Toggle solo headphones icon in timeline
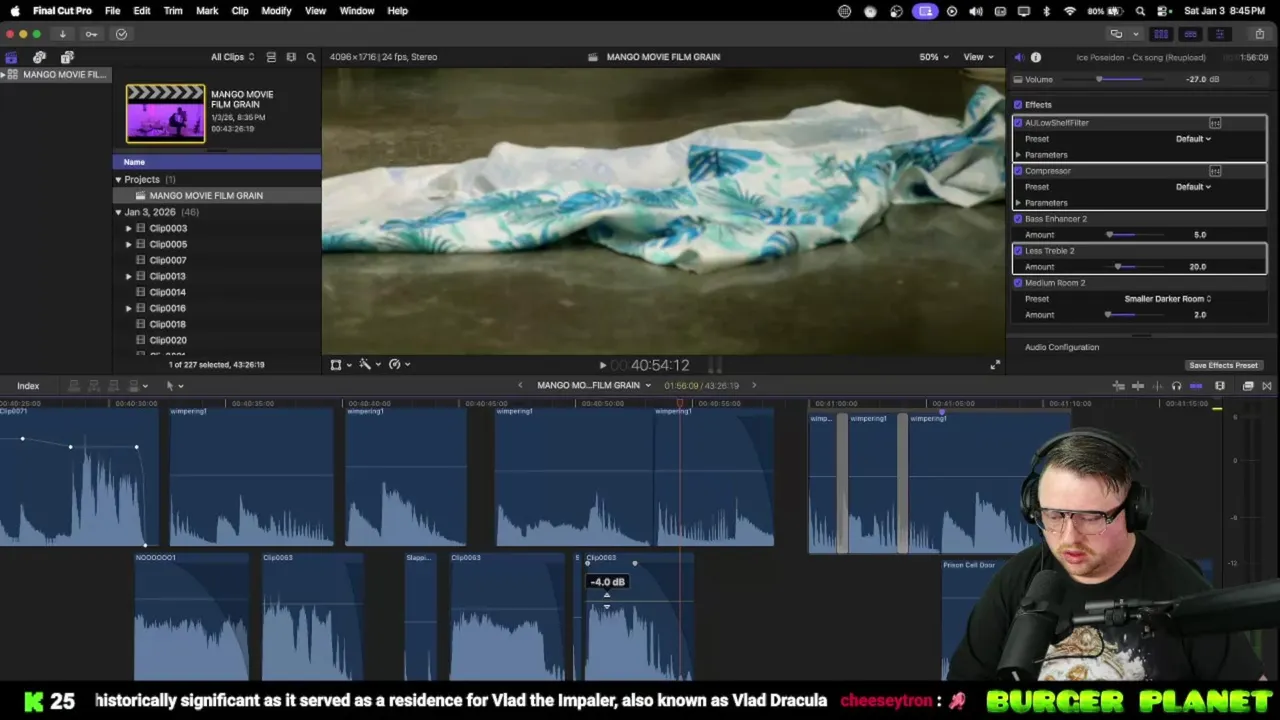The height and width of the screenshot is (720, 1280). (x=1176, y=386)
